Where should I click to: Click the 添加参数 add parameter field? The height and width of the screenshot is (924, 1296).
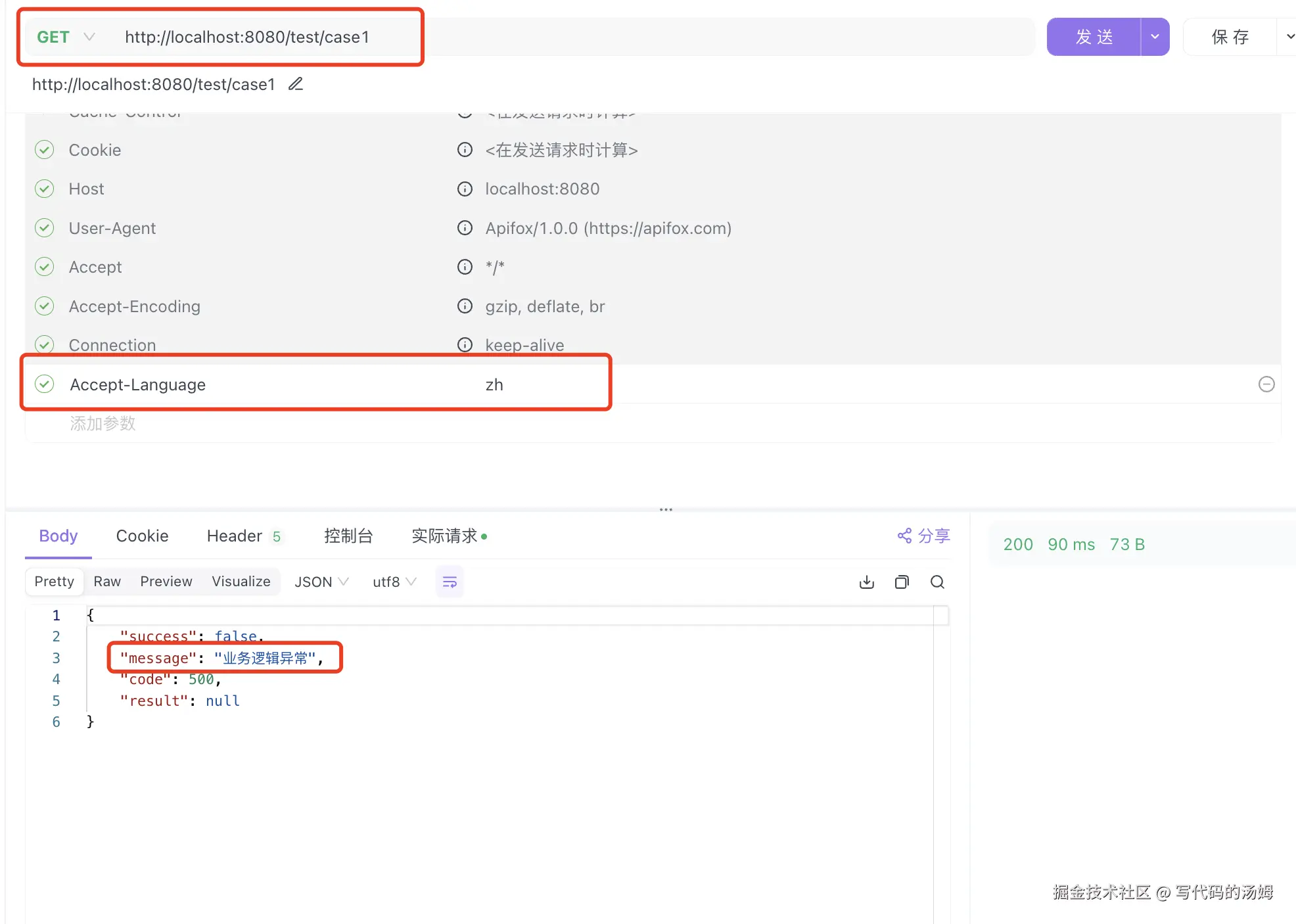point(103,423)
